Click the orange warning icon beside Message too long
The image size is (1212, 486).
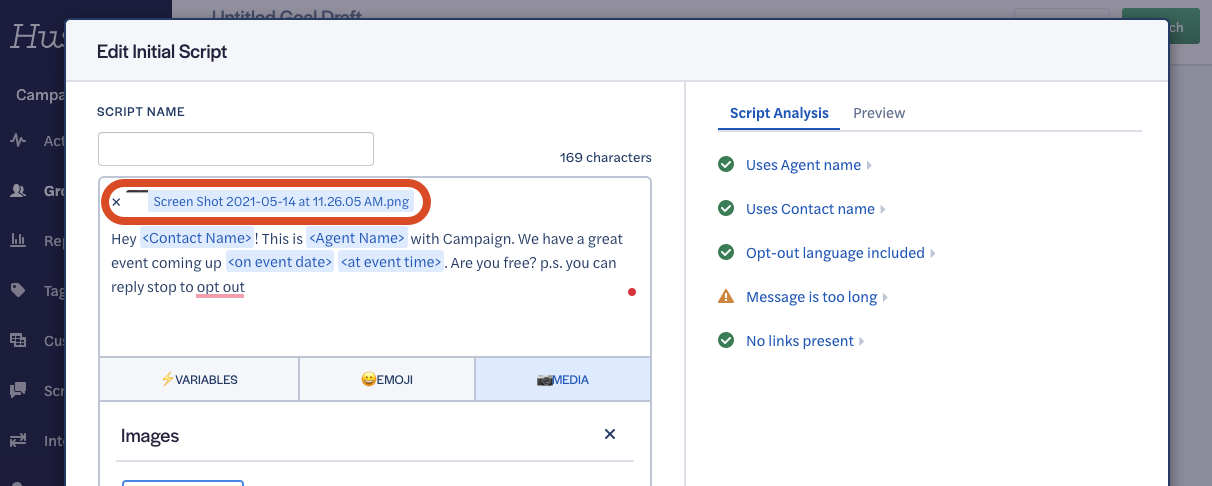pyautogui.click(x=726, y=297)
